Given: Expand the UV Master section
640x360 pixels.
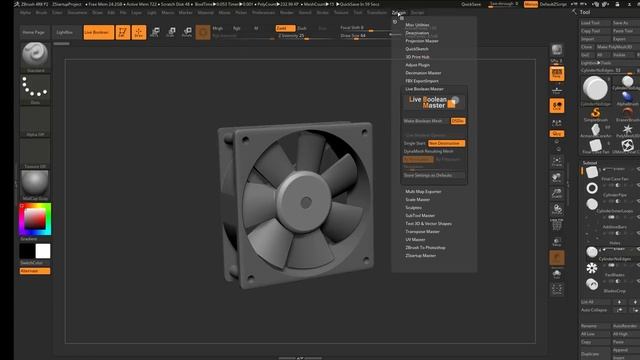Looking at the screenshot, I should click(x=415, y=240).
